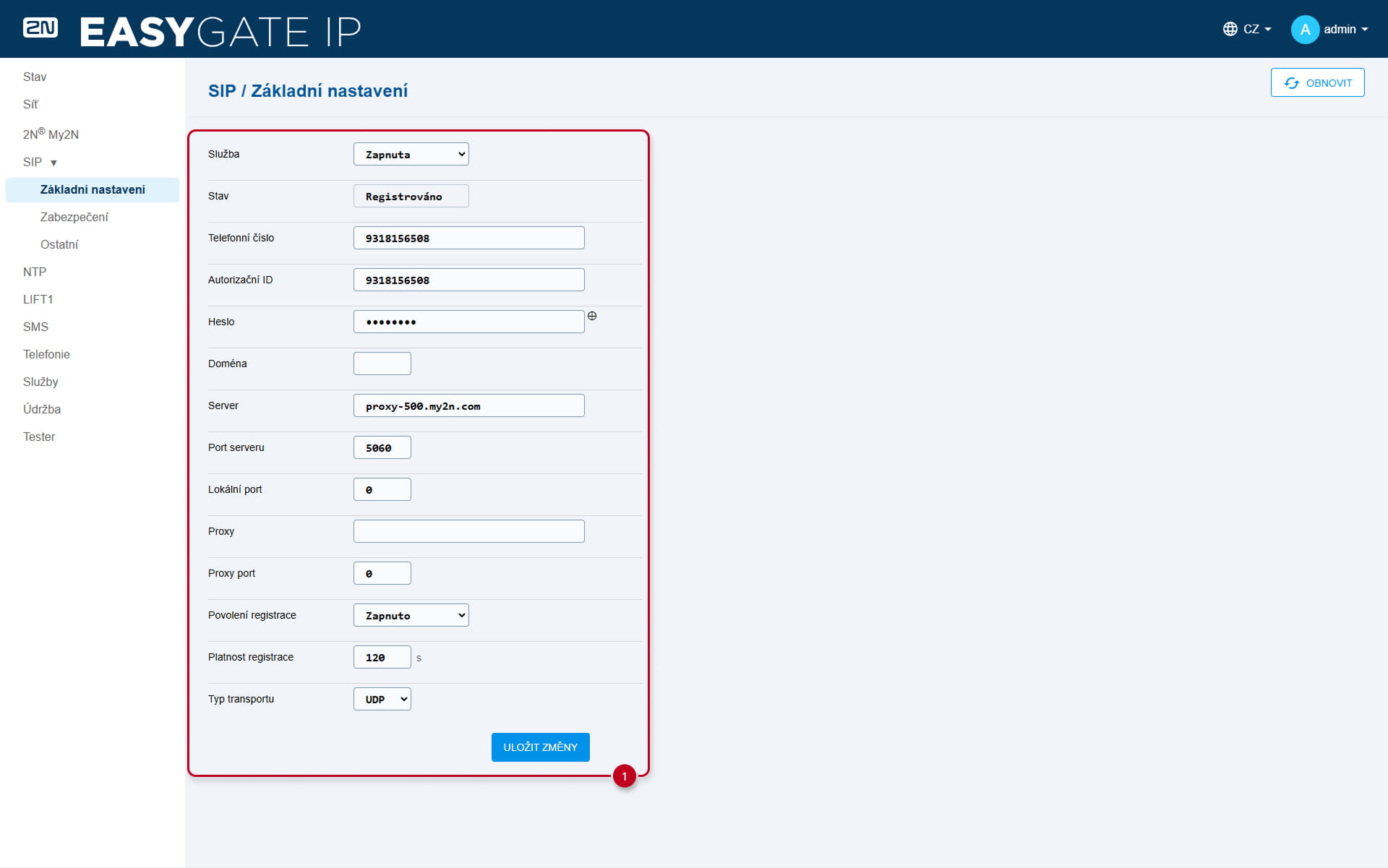1388x868 pixels.
Task: Open the Tester menu item
Action: [x=39, y=437]
